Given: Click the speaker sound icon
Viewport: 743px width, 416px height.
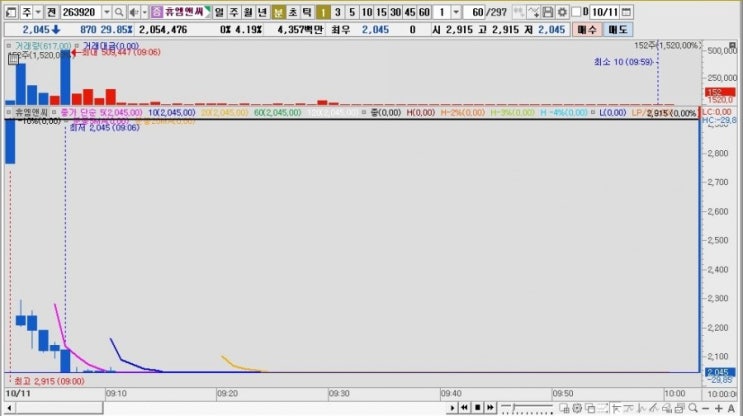Looking at the screenshot, I should click(134, 12).
